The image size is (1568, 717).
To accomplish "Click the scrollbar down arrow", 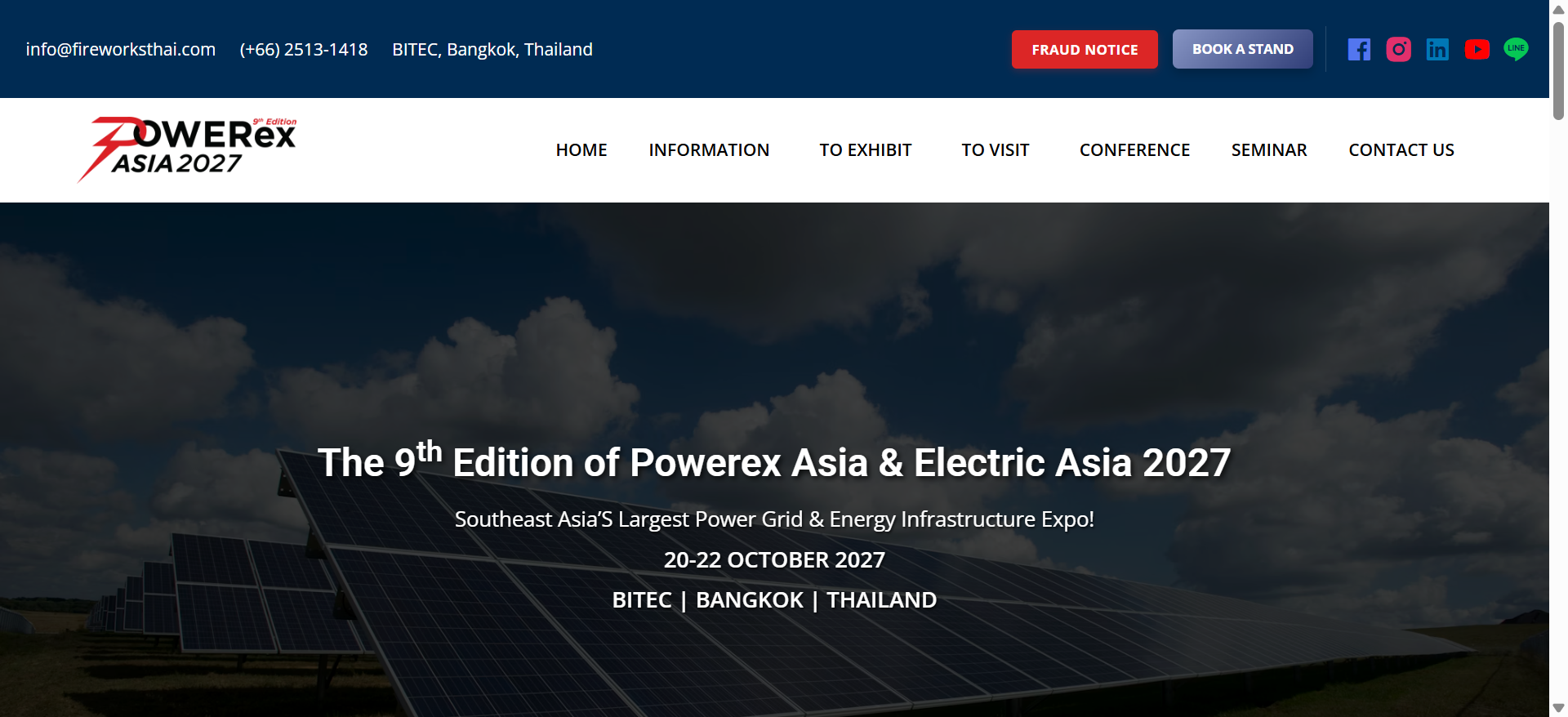I will click(x=1558, y=707).
